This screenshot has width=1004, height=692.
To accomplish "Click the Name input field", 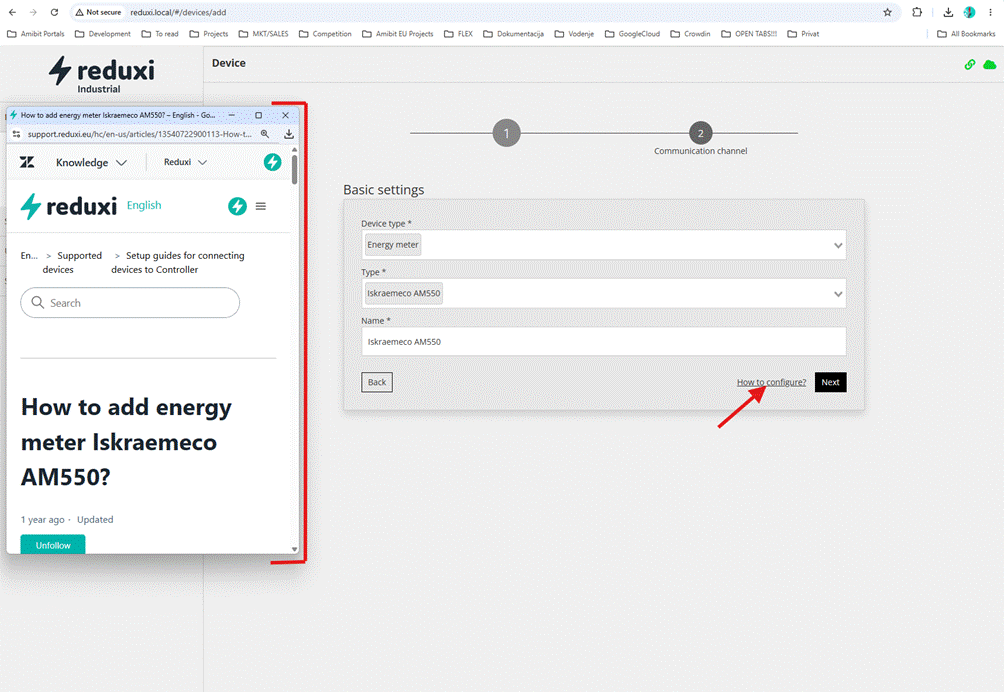I will point(603,342).
